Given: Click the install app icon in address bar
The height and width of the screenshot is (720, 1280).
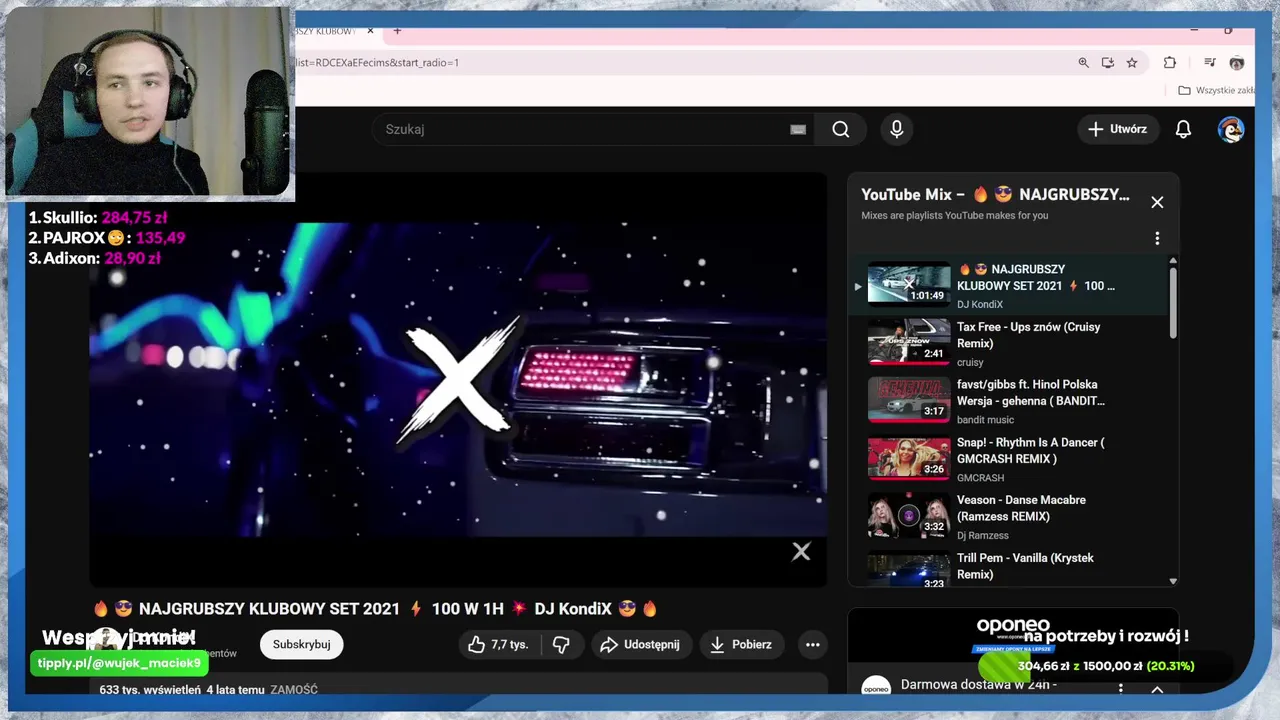Looking at the screenshot, I should (1108, 62).
